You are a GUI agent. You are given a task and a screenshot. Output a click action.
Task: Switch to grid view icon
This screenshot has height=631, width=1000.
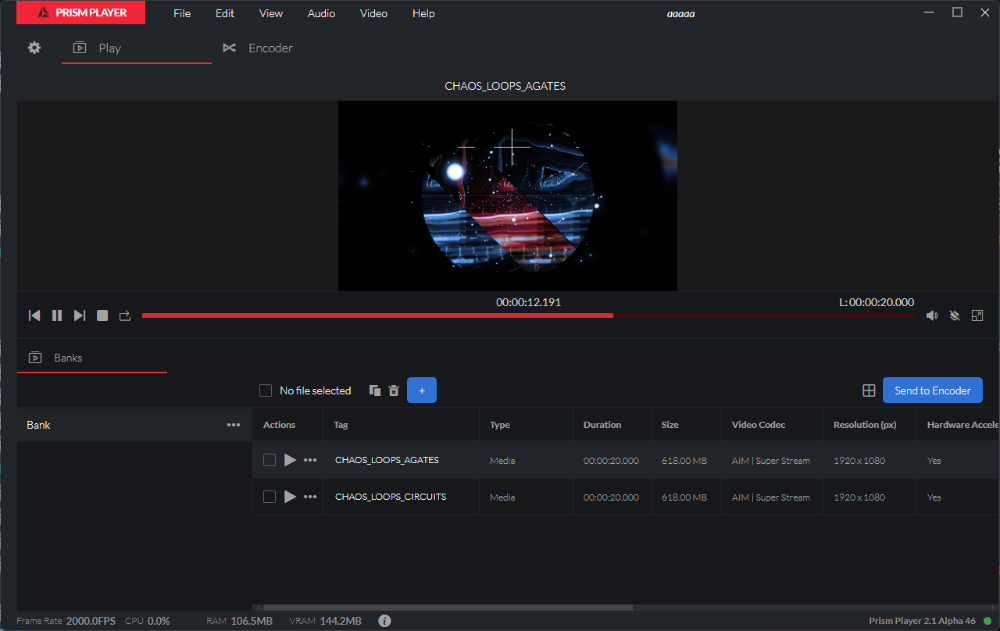coord(869,390)
